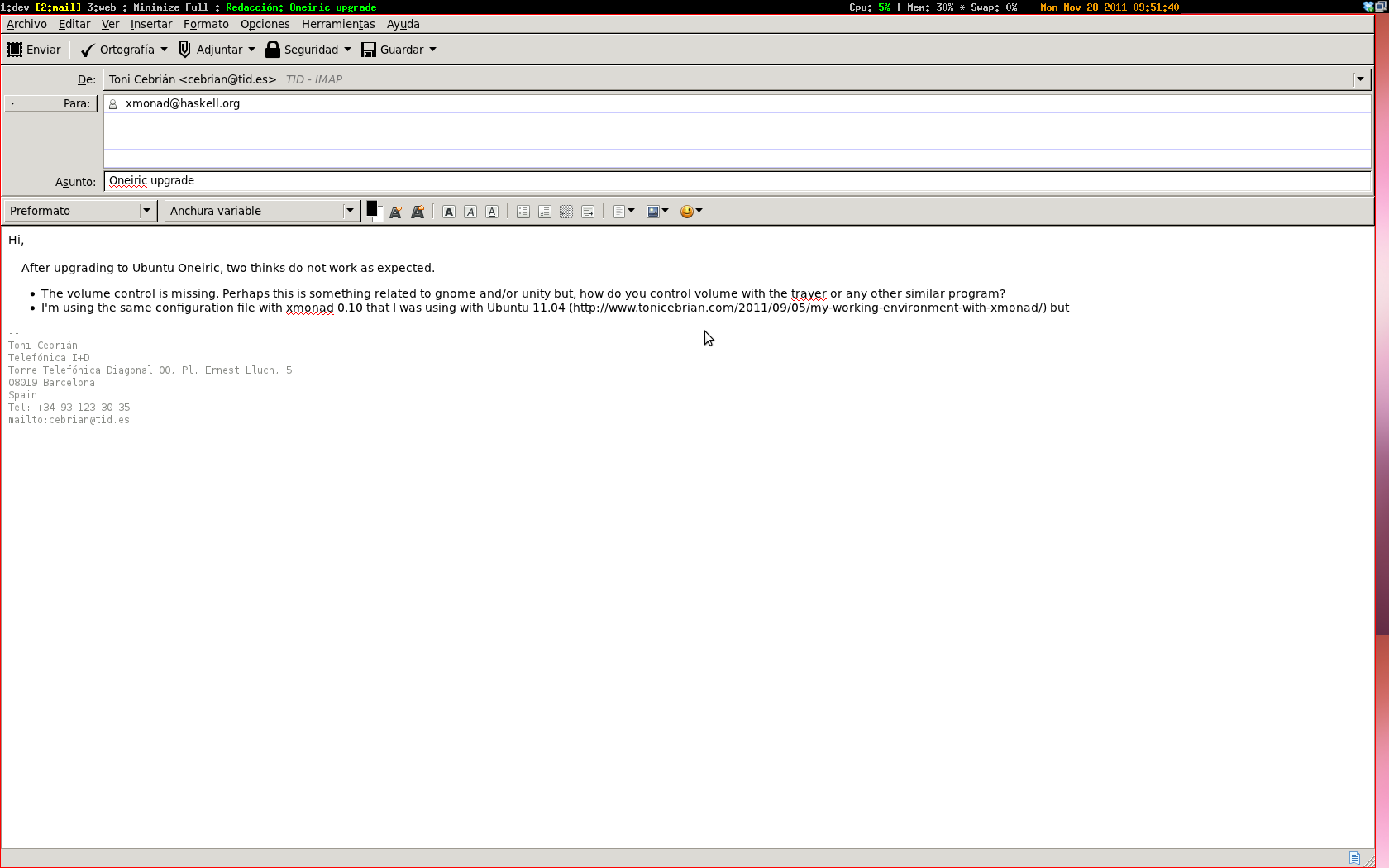Click the Seguridad lock button
Image resolution: width=1389 pixels, height=868 pixels.
point(302,50)
